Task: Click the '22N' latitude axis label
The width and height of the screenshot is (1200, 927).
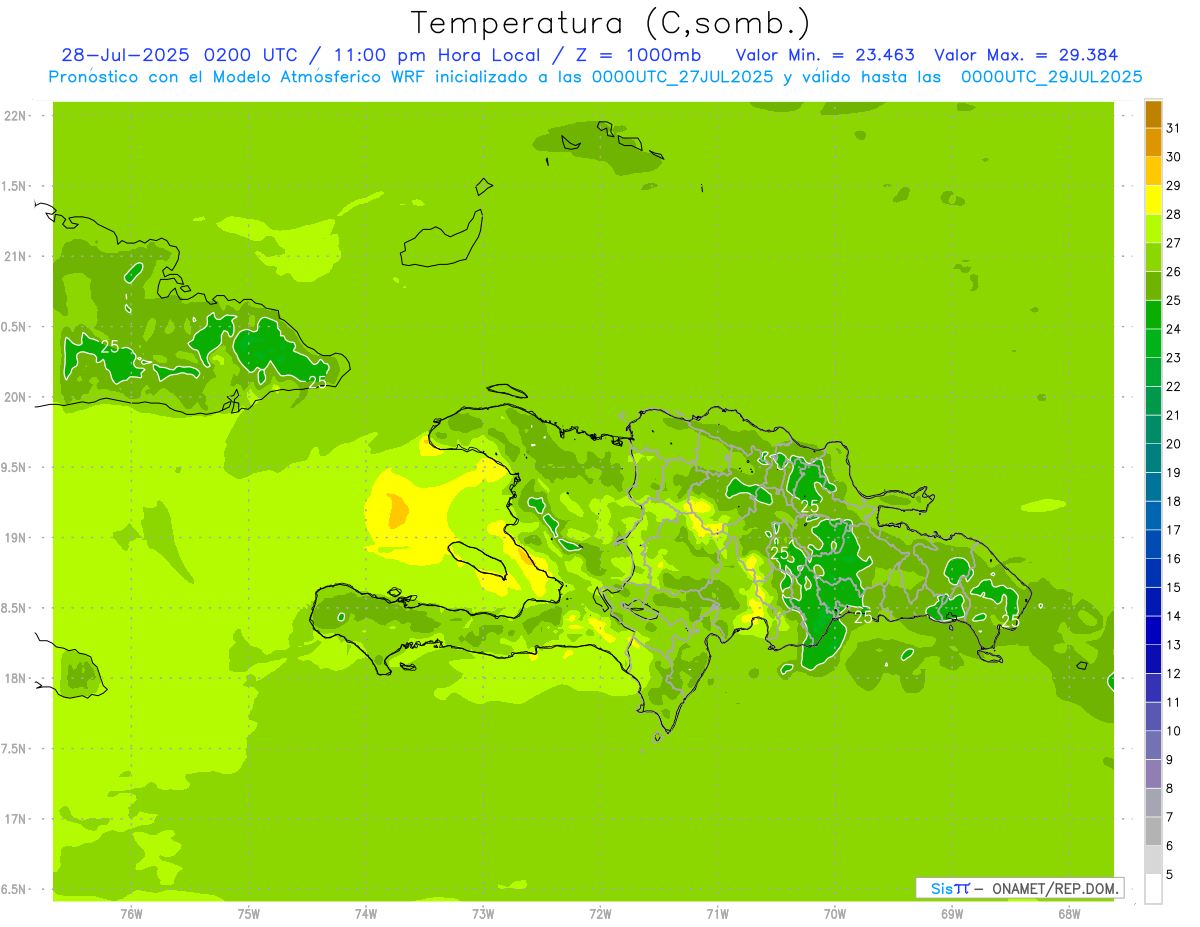Action: (x=15, y=116)
